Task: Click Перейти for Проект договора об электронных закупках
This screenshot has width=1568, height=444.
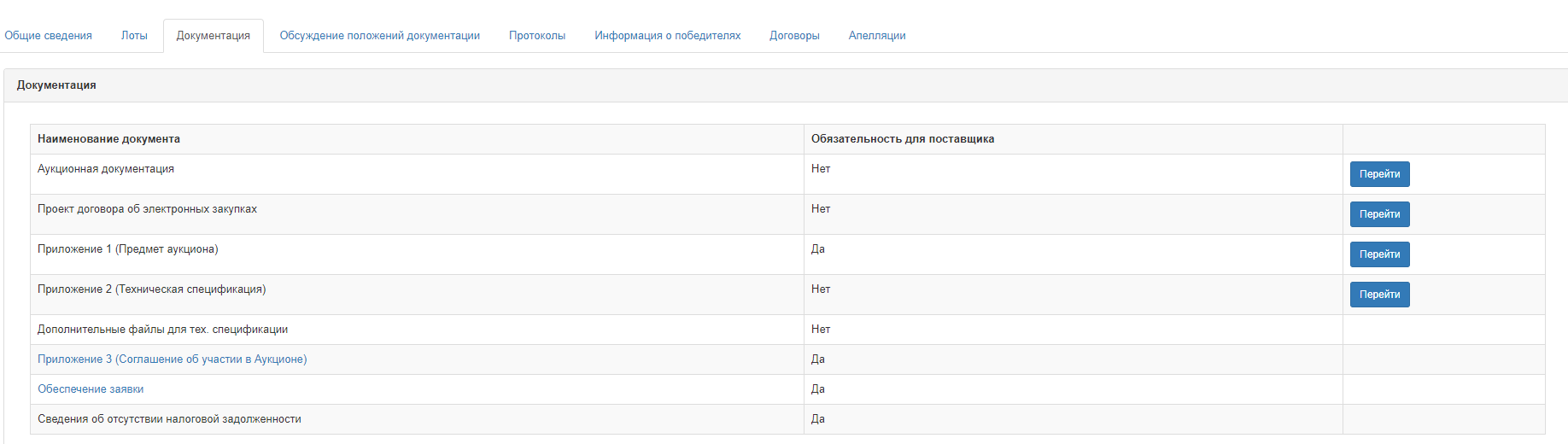Action: pyautogui.click(x=1379, y=214)
